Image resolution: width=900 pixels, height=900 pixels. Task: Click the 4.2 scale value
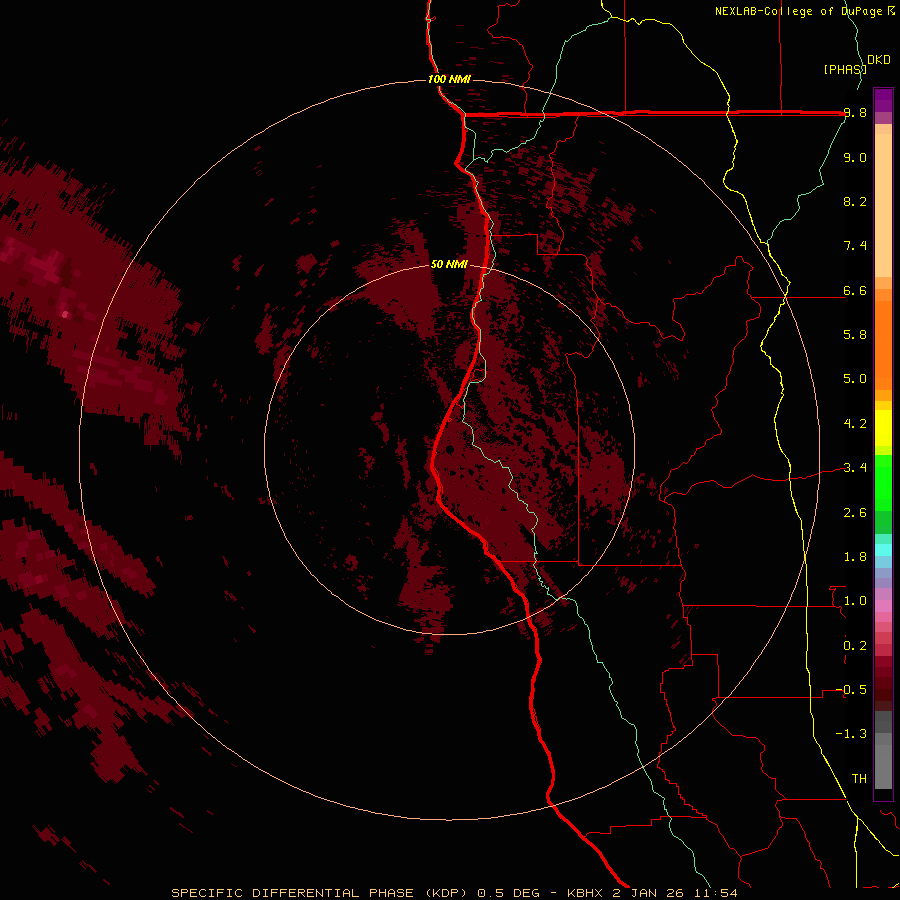coord(855,424)
